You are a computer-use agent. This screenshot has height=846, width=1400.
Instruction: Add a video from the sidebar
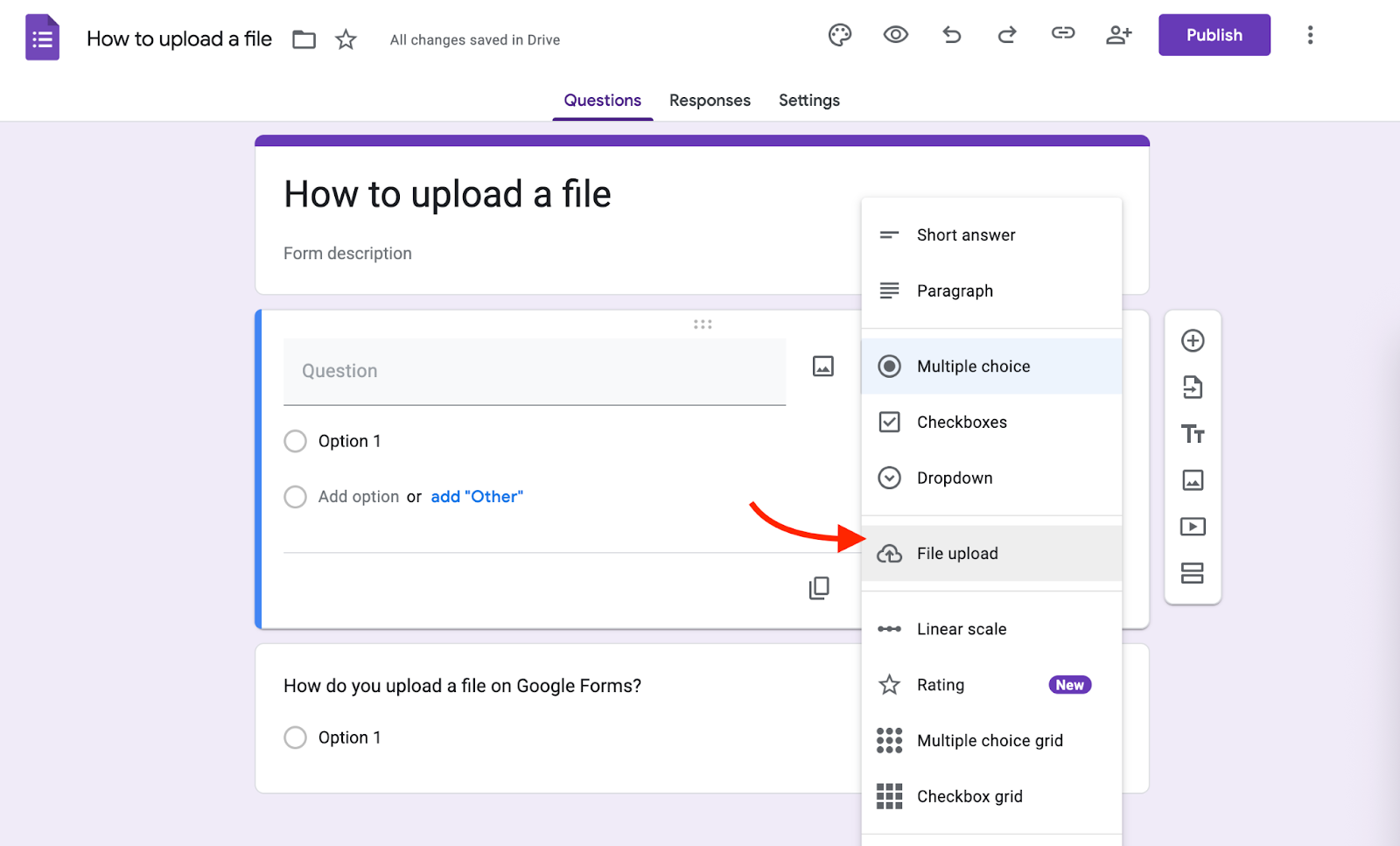(x=1193, y=527)
